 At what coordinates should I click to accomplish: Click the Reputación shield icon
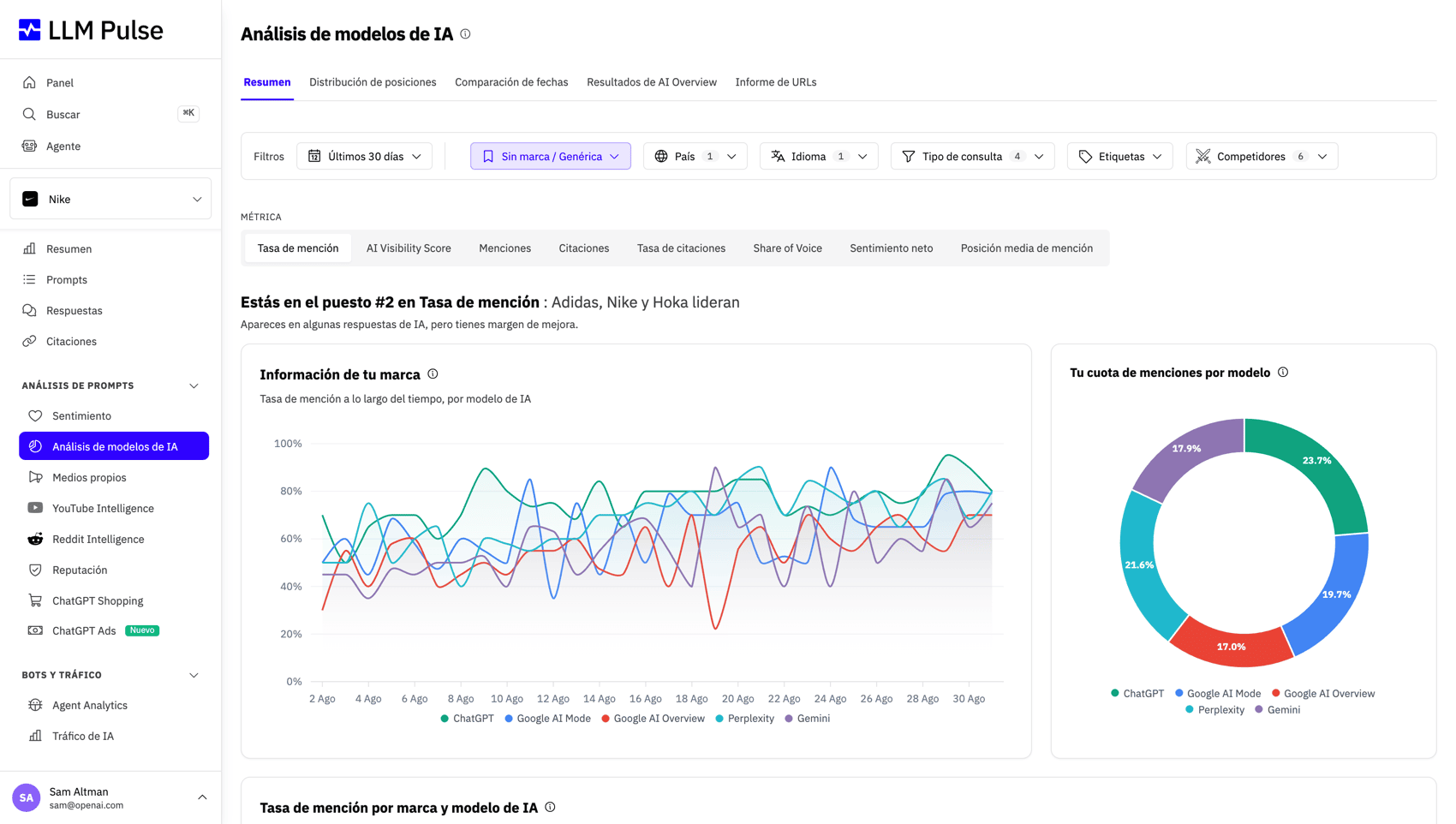tap(35, 570)
